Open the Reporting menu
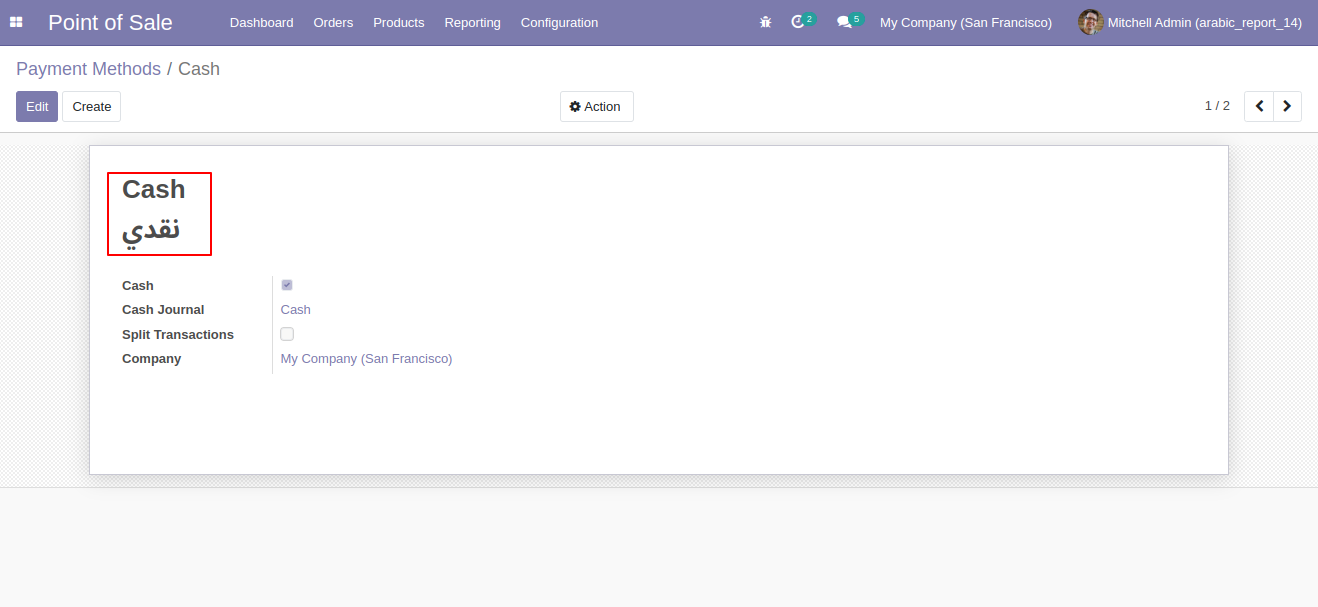Image resolution: width=1318 pixels, height=607 pixels. (x=473, y=22)
